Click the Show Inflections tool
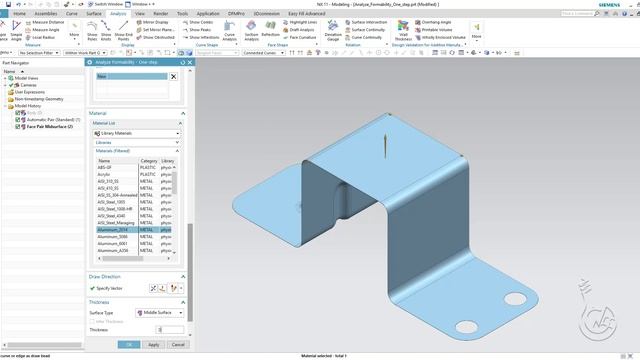640x360 pixels. [201, 37]
